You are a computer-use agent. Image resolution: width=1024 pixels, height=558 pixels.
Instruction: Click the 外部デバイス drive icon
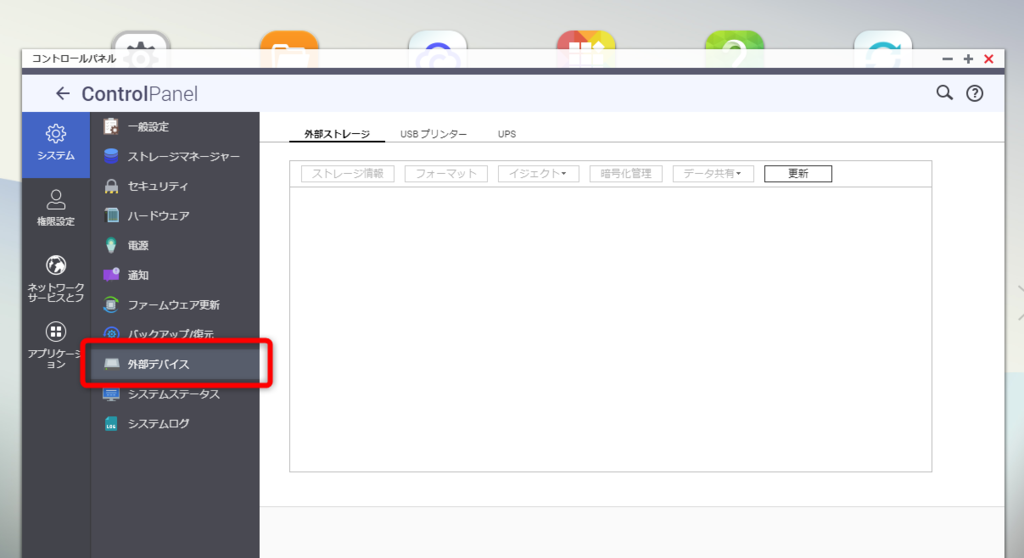[112, 364]
